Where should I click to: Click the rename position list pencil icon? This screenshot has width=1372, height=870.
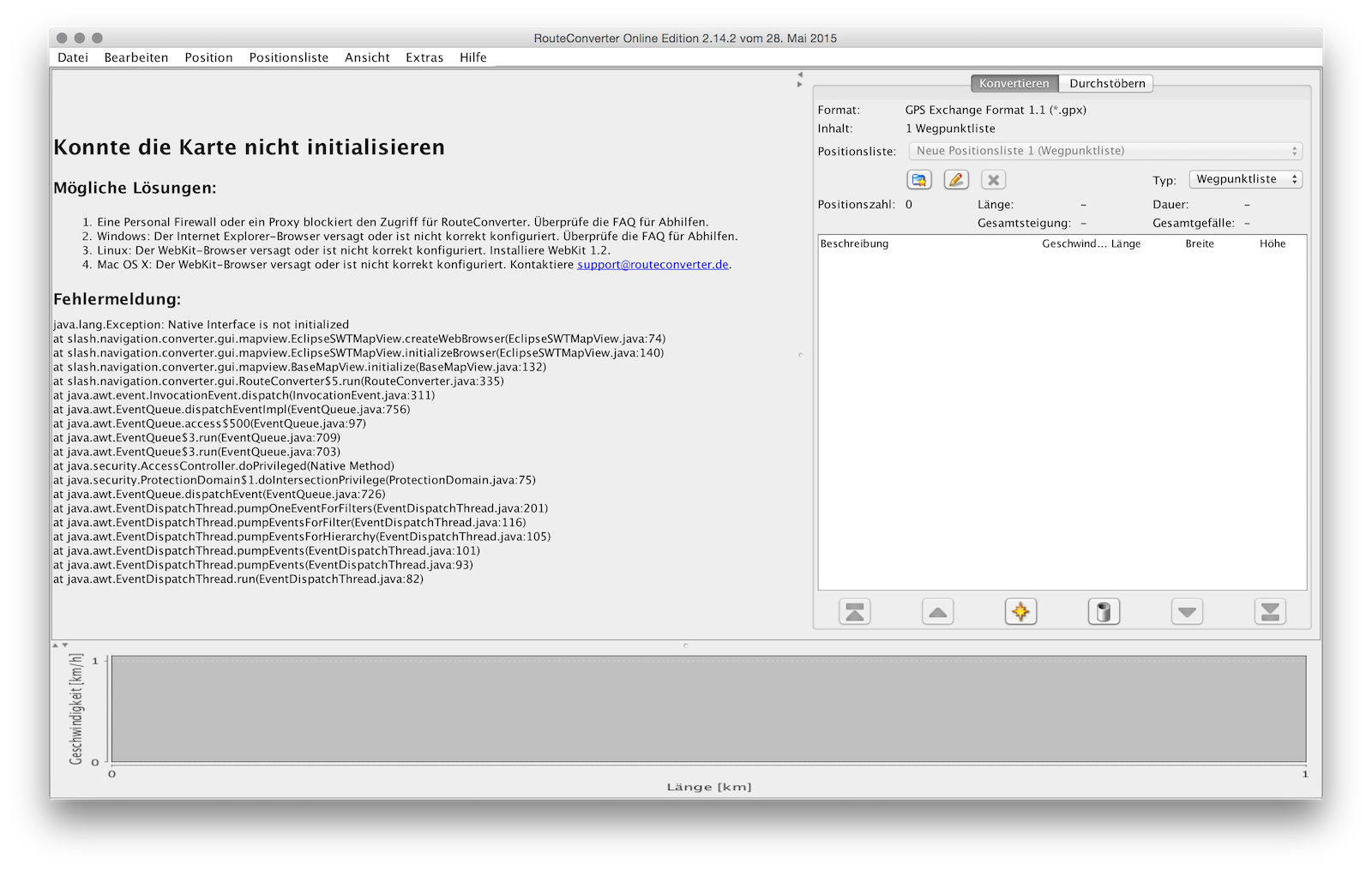tap(956, 180)
